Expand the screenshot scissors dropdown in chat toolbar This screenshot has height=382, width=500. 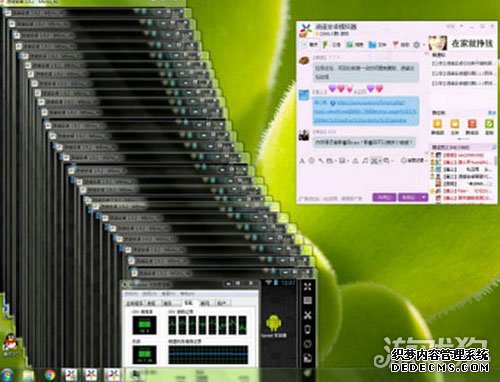[380, 161]
